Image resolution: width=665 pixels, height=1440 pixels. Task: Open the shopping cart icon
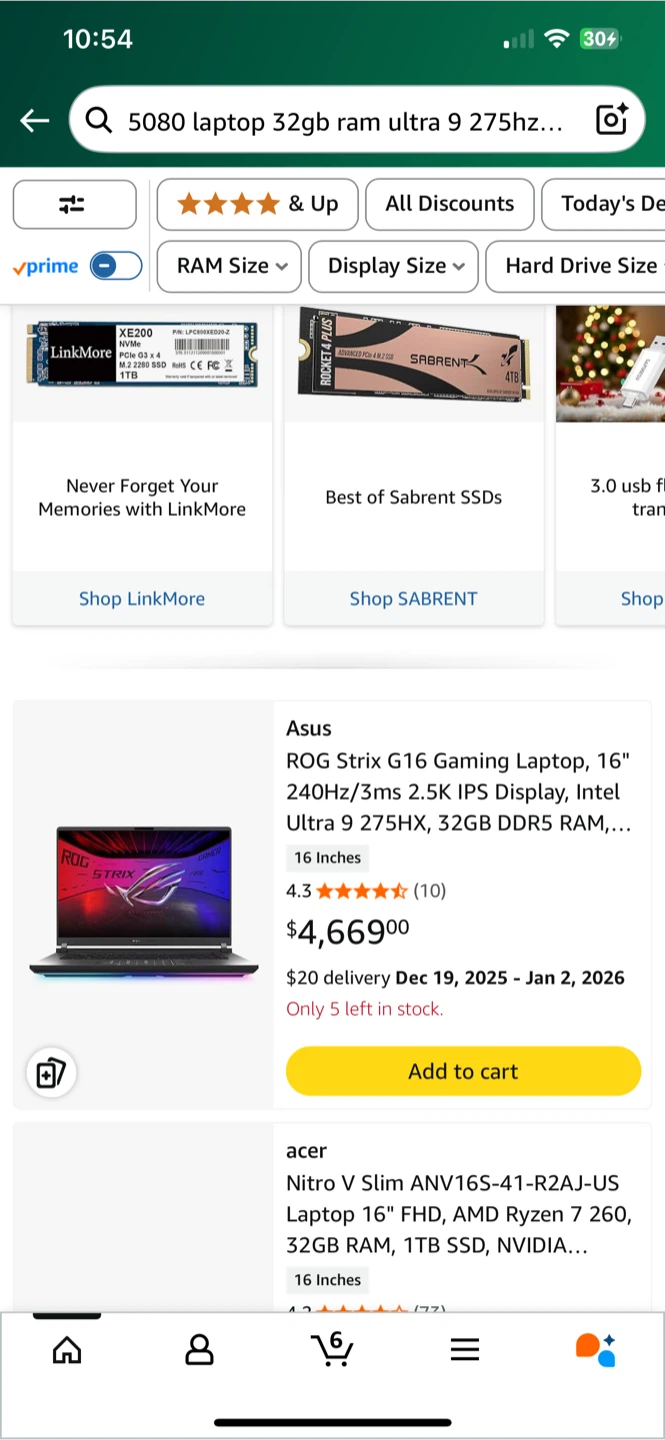332,1349
